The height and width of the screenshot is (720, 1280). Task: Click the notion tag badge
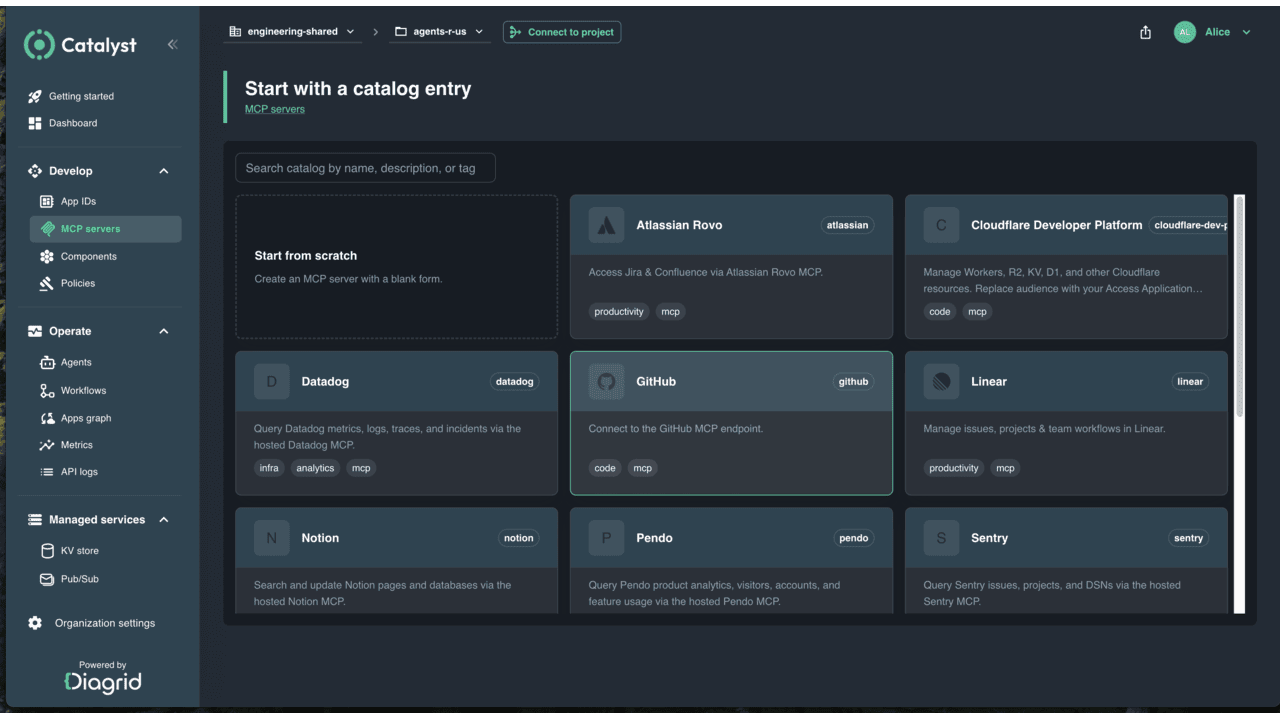[x=518, y=538]
